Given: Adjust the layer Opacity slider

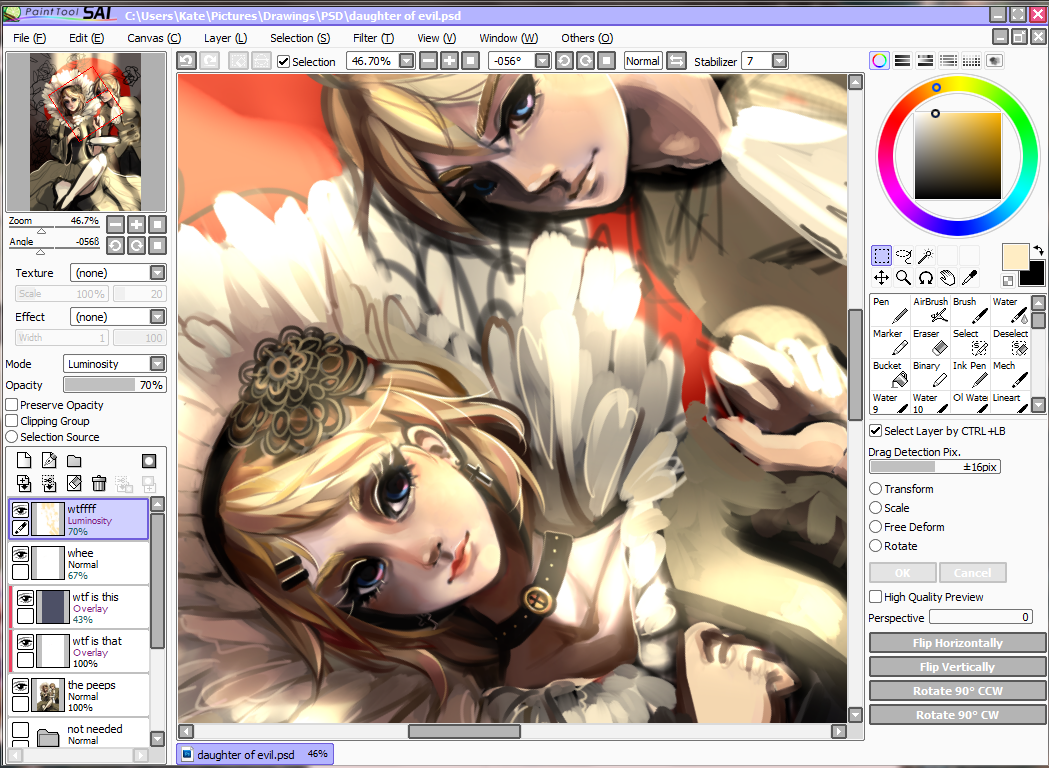Looking at the screenshot, I should (114, 385).
